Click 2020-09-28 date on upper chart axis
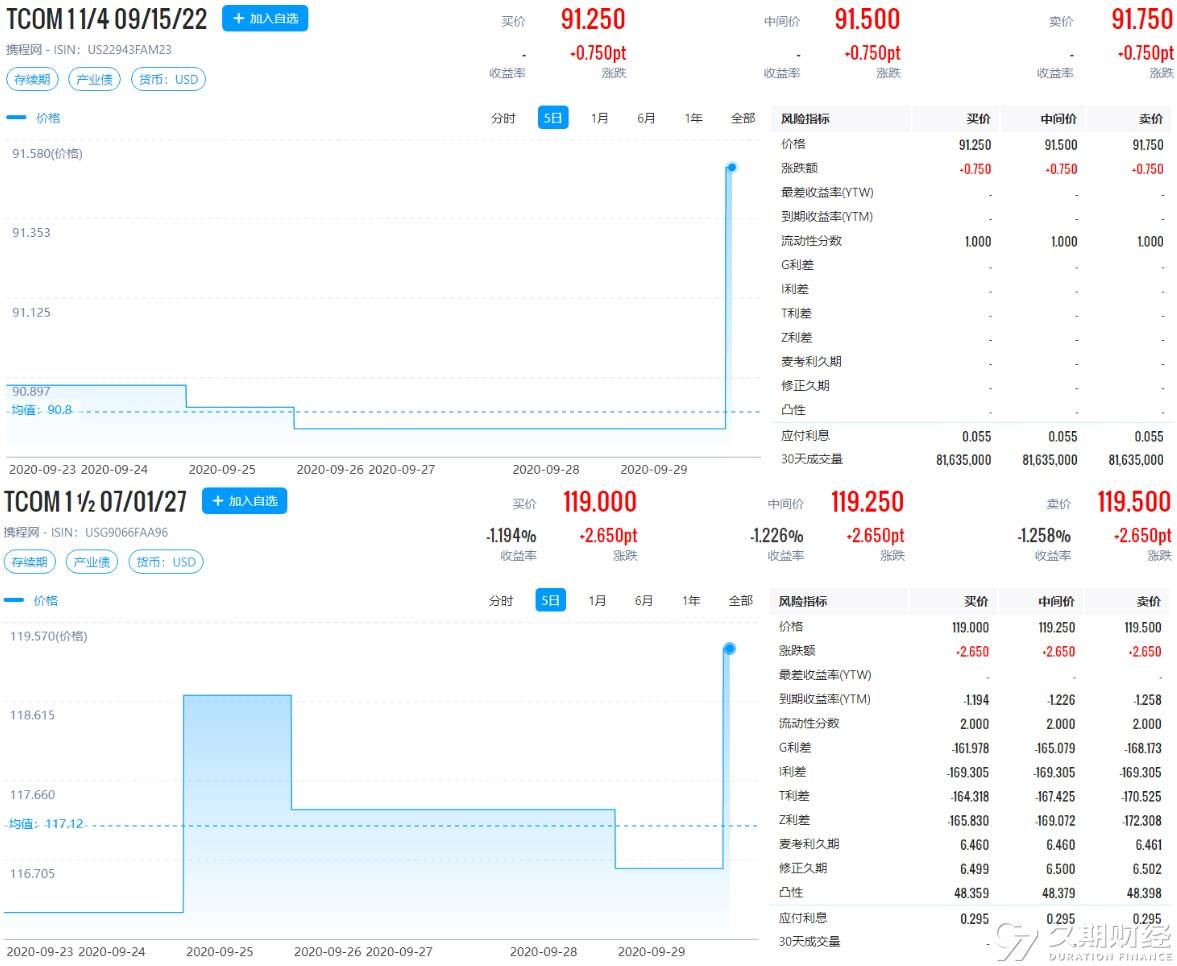 (546, 470)
